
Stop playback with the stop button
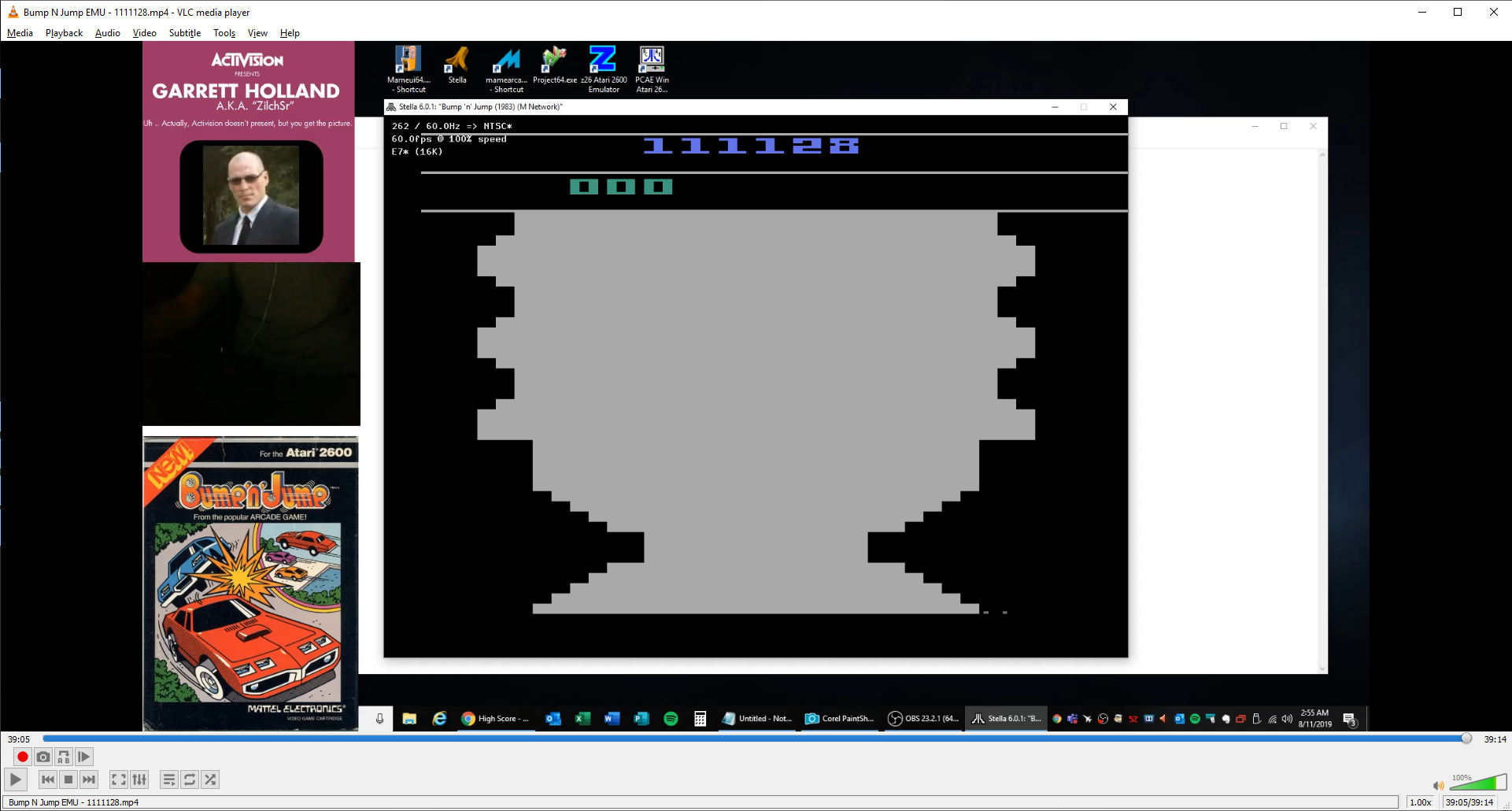pyautogui.click(x=68, y=780)
